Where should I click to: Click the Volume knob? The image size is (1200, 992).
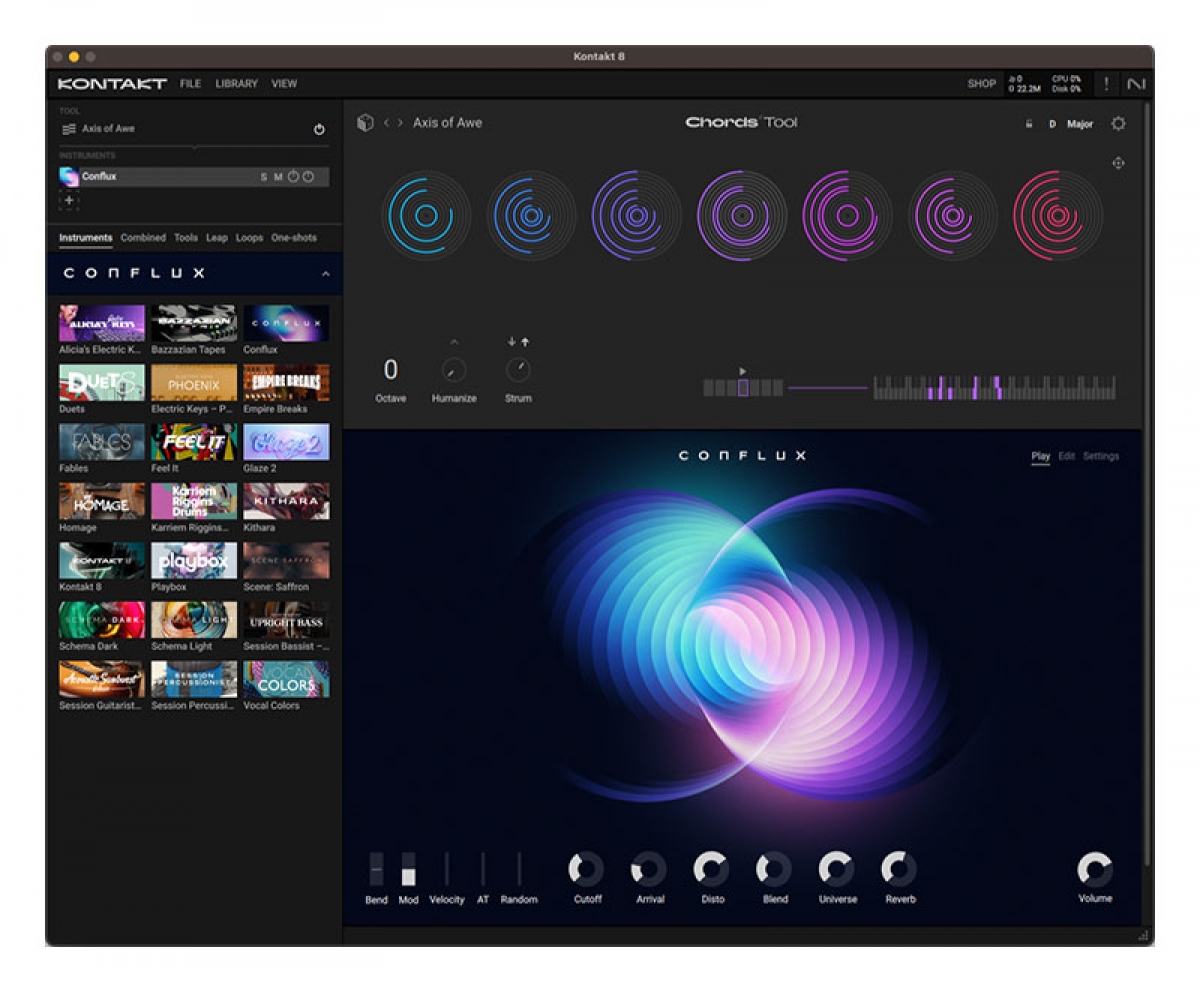[x=1095, y=869]
